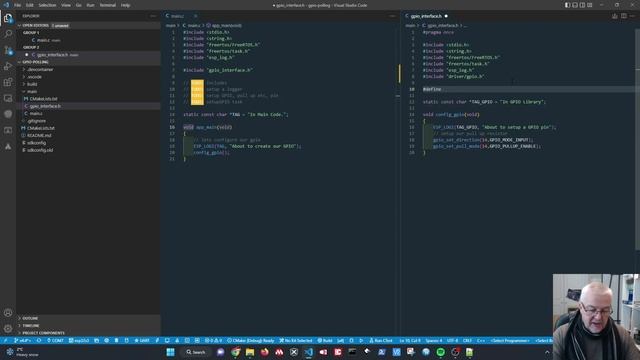Expand the .vscode folder
640x360 pixels.
pyautogui.click(x=34, y=77)
